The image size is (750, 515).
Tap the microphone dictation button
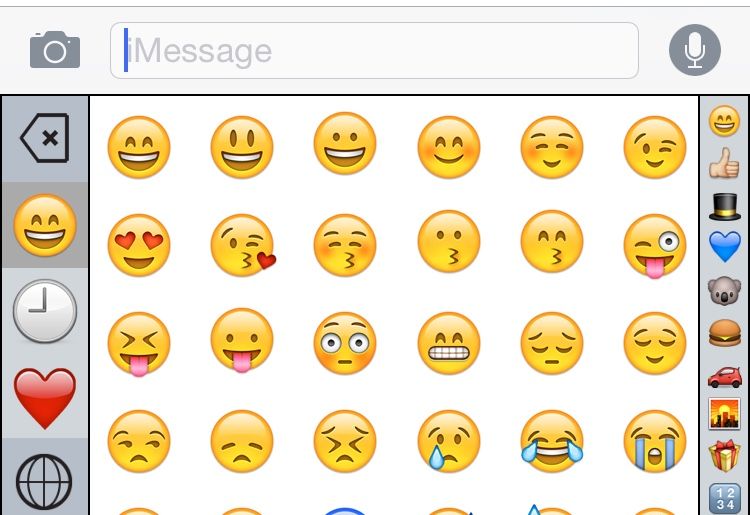coord(695,50)
